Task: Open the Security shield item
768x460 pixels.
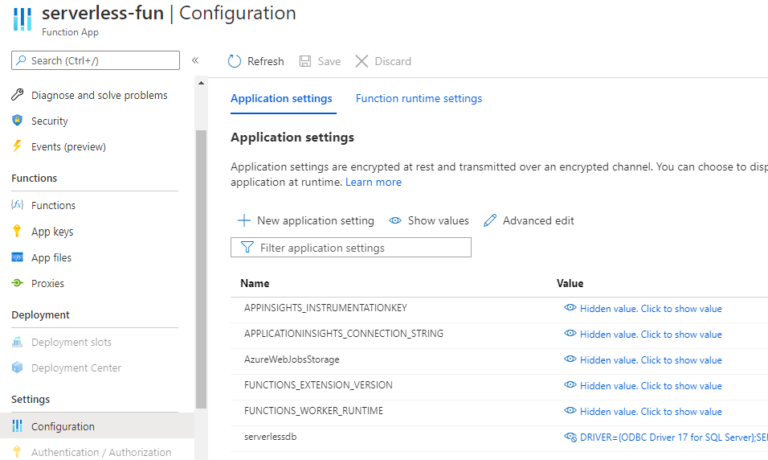Action: point(17,121)
